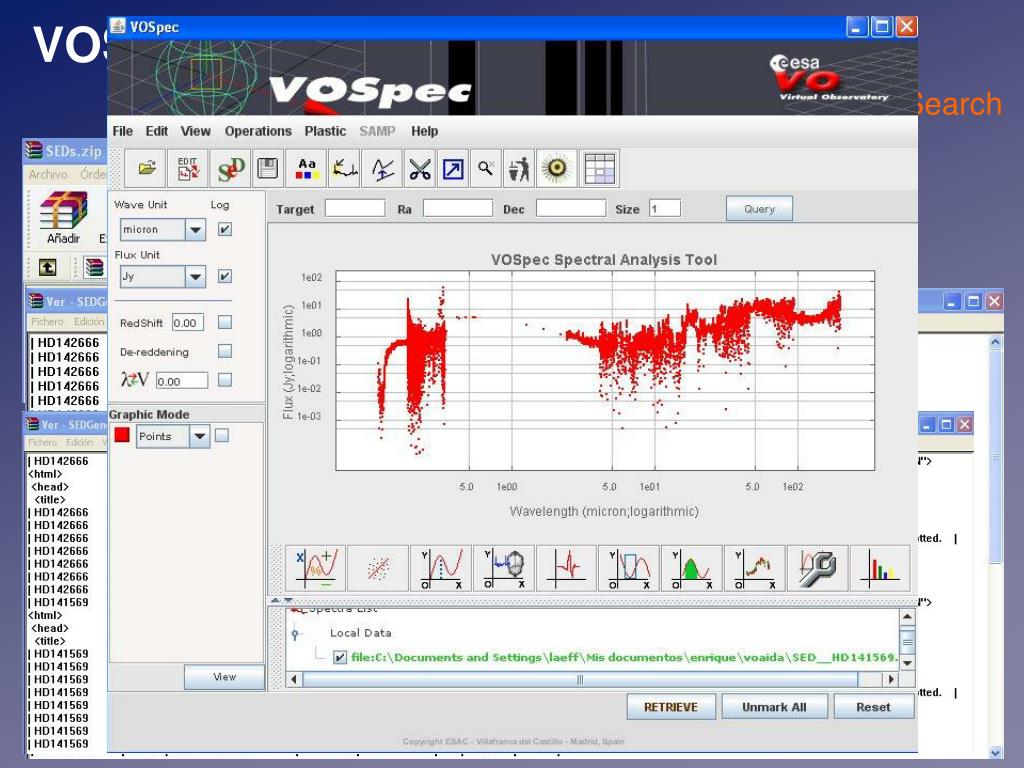The image size is (1024, 768).
Task: Click the RETRIEVE button
Action: 671,707
